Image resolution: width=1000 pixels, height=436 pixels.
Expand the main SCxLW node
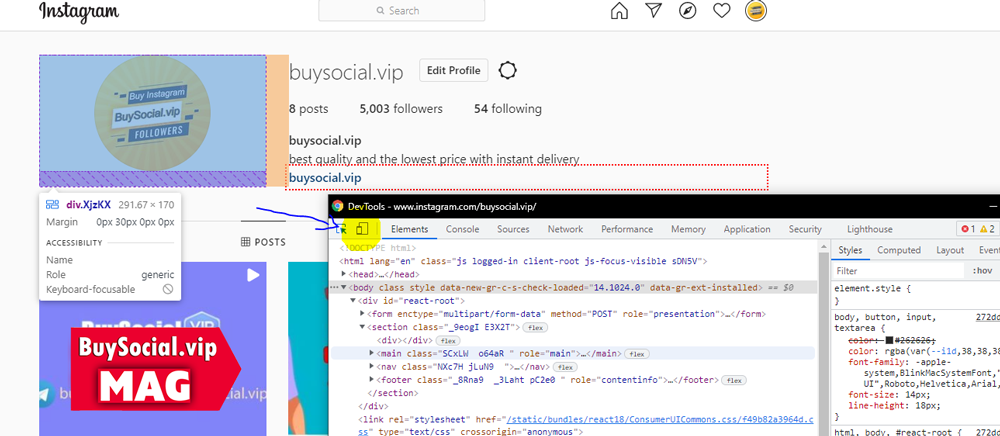tap(372, 353)
